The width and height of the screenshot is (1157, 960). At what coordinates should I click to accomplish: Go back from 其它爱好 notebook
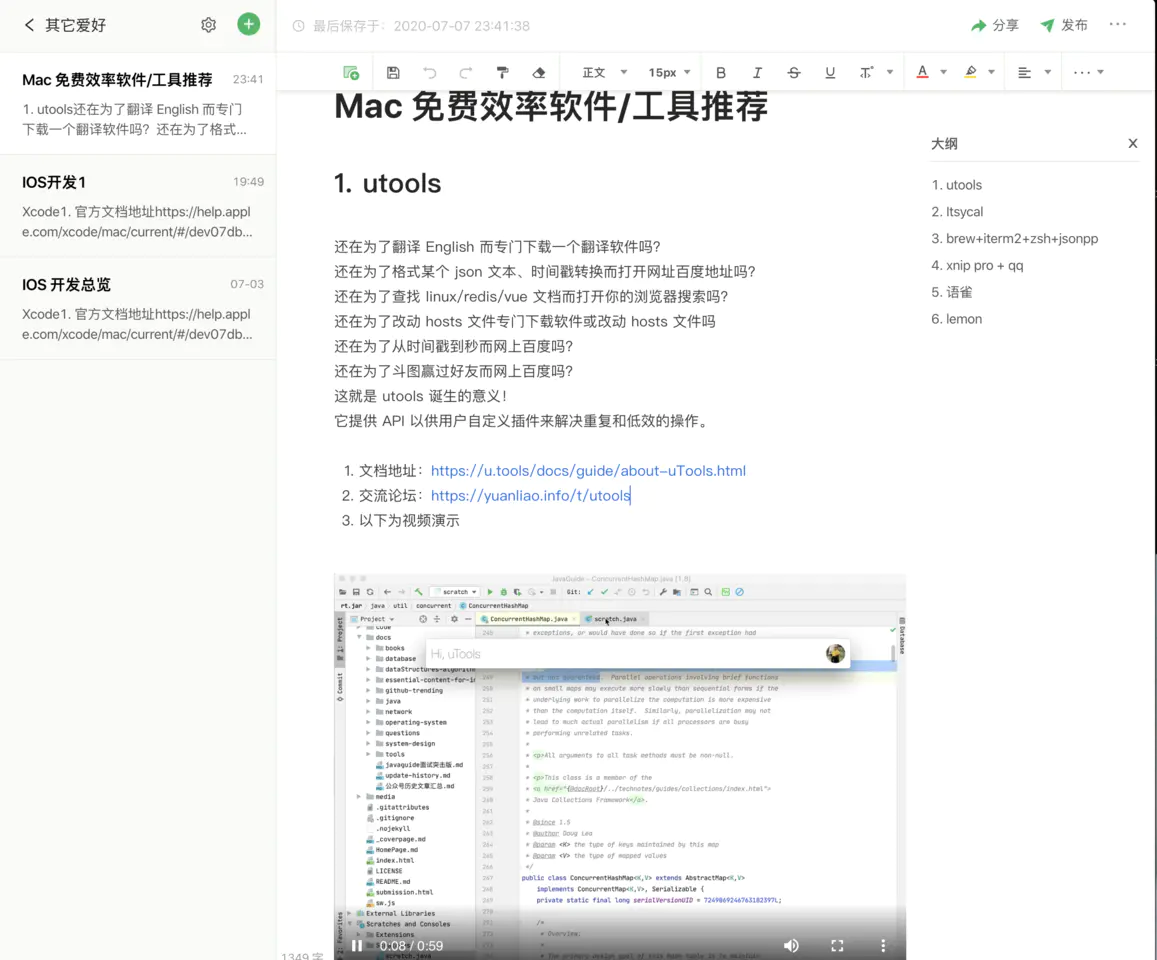click(29, 25)
